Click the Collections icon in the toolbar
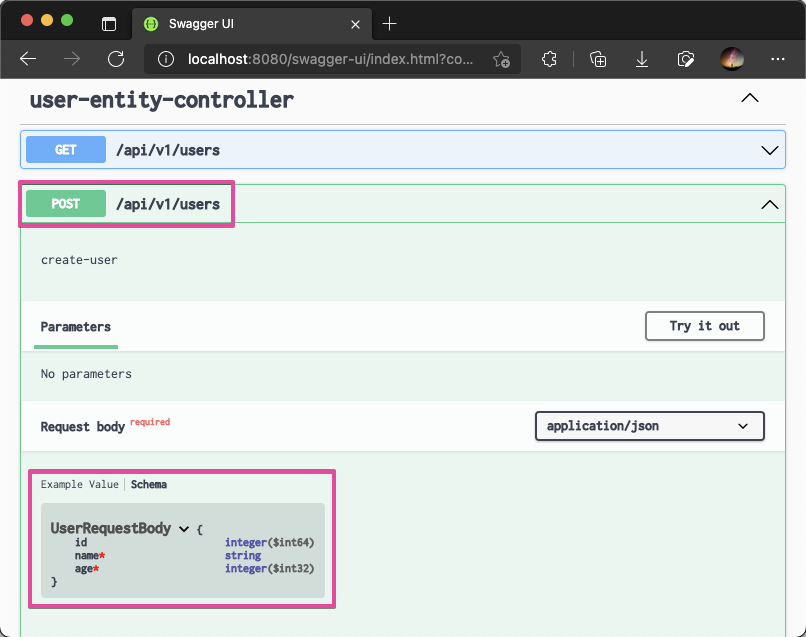 pyautogui.click(x=597, y=59)
